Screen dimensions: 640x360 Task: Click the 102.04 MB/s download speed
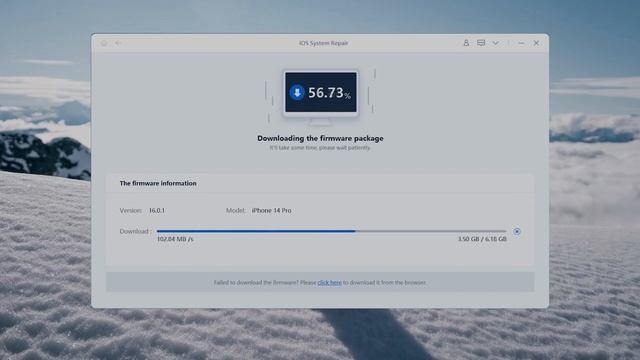175,239
